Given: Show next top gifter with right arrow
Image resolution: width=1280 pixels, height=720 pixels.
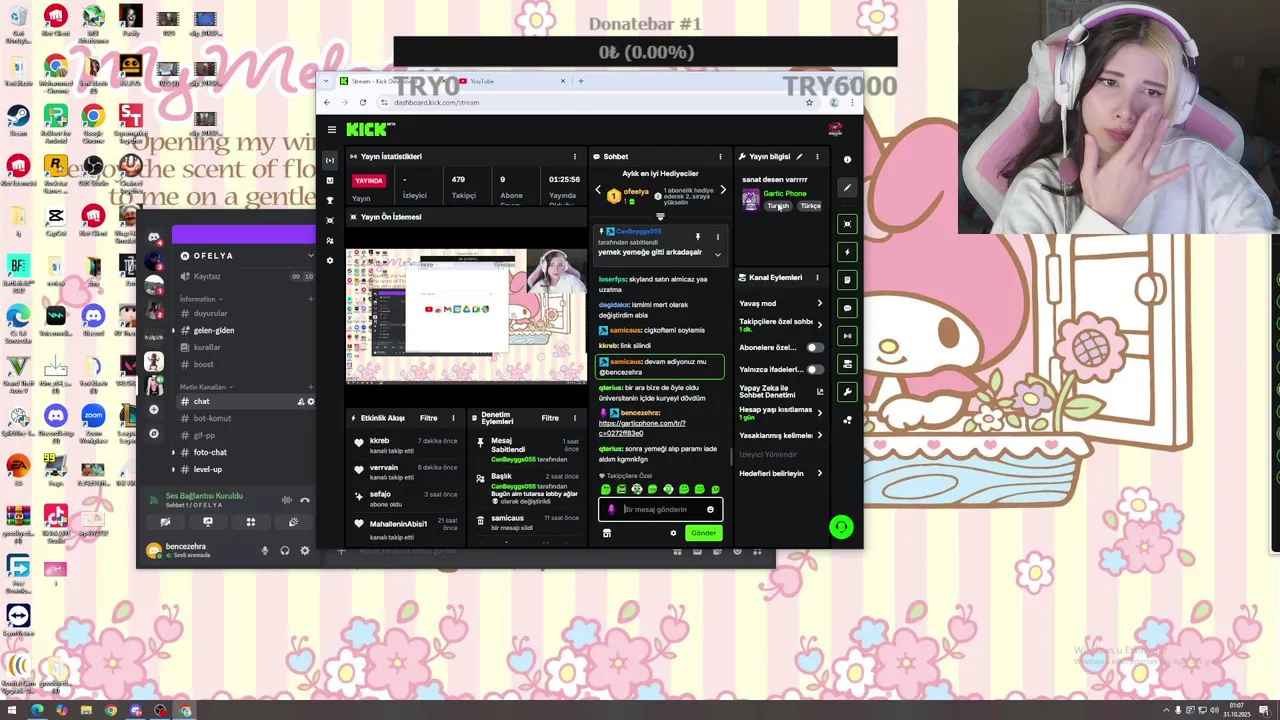Looking at the screenshot, I should (723, 190).
